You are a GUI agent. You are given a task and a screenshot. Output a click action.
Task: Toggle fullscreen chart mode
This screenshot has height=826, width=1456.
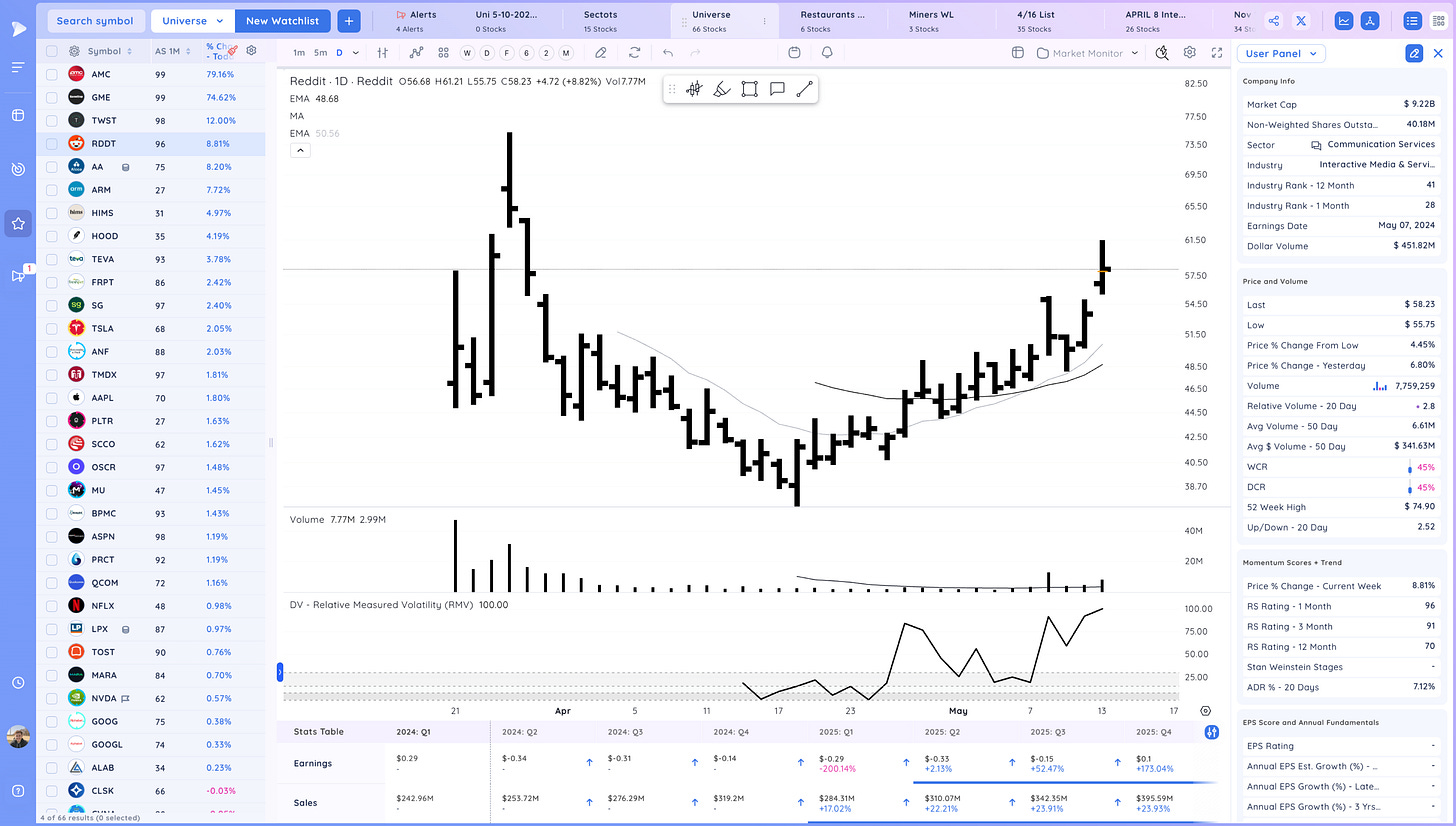[x=1217, y=53]
